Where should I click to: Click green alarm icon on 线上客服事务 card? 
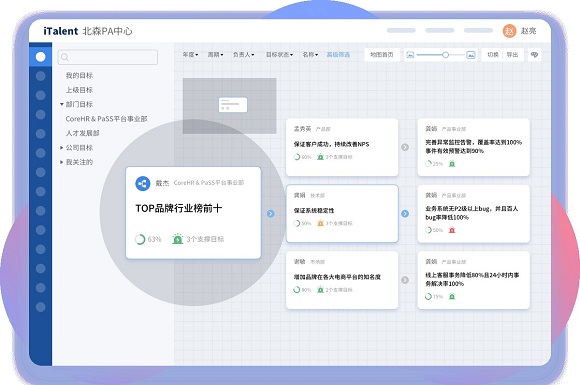pyautogui.click(x=452, y=296)
